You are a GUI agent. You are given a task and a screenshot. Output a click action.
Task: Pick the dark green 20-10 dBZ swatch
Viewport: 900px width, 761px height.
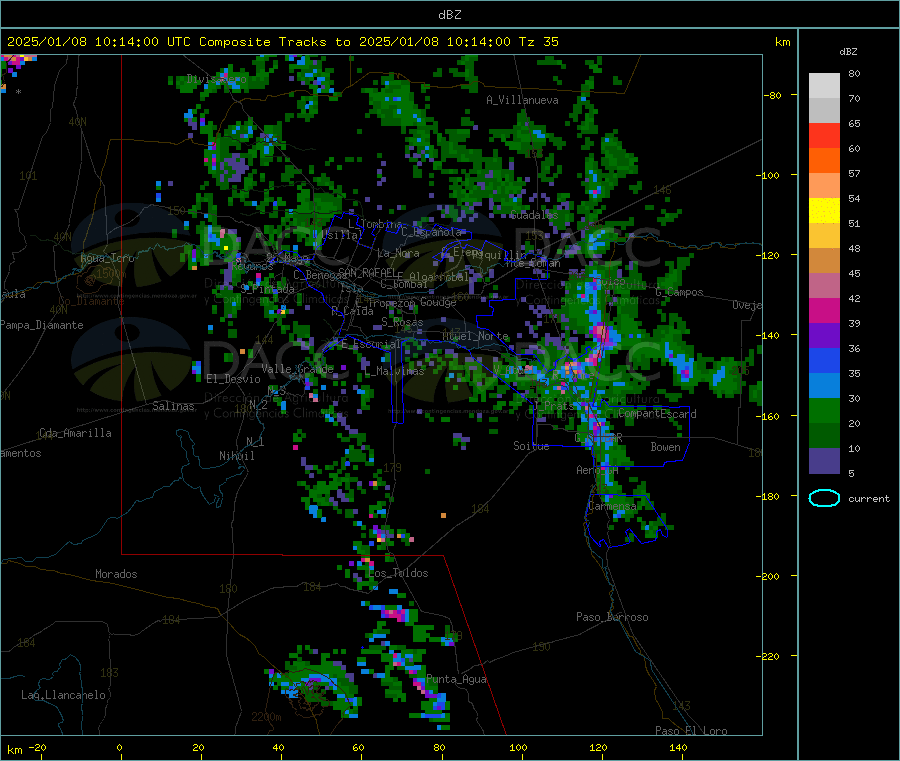(824, 436)
